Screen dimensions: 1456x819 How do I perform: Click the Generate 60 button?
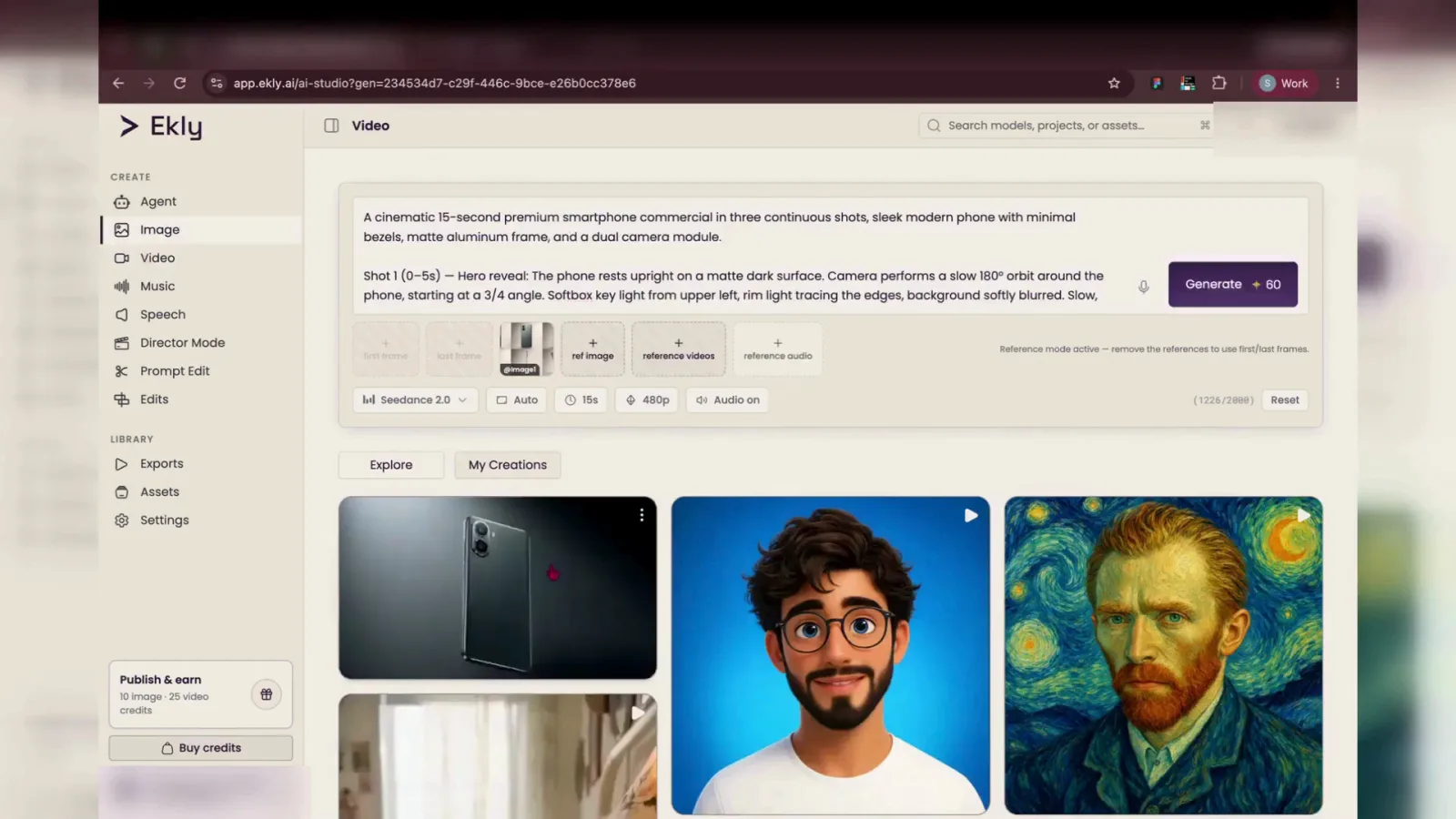pos(1233,284)
